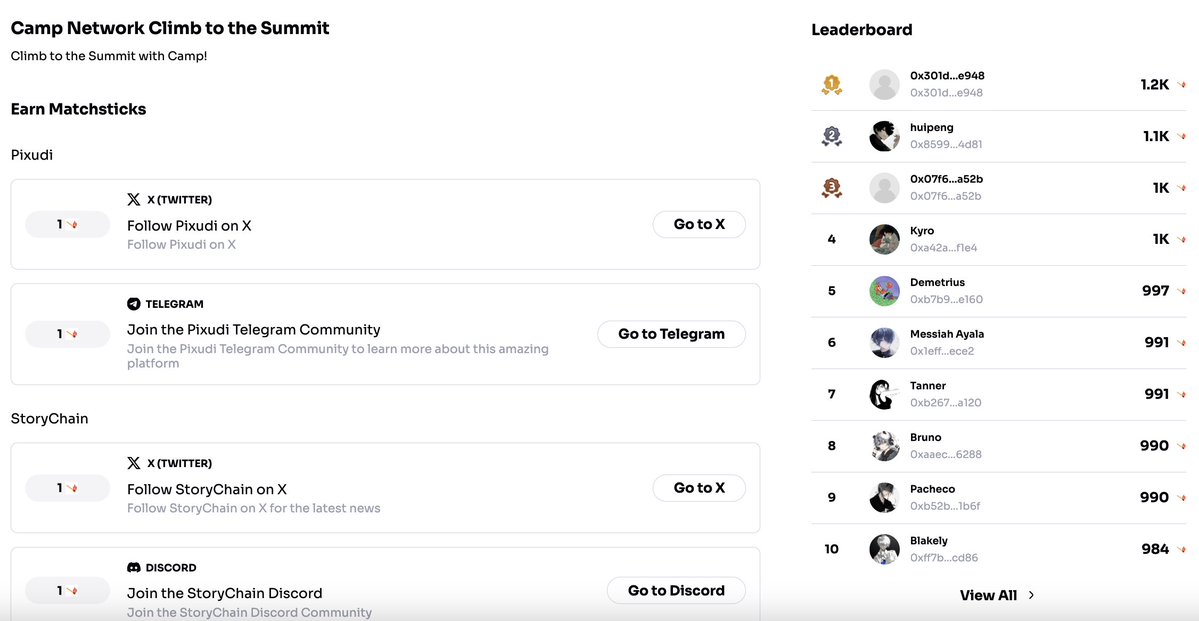Open huipeng's avatar on the leaderboard
Screen dimensions: 1199x621
click(885, 136)
